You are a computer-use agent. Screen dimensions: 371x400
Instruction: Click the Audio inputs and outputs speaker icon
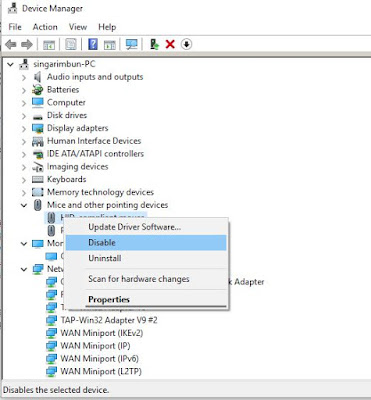tap(38, 77)
